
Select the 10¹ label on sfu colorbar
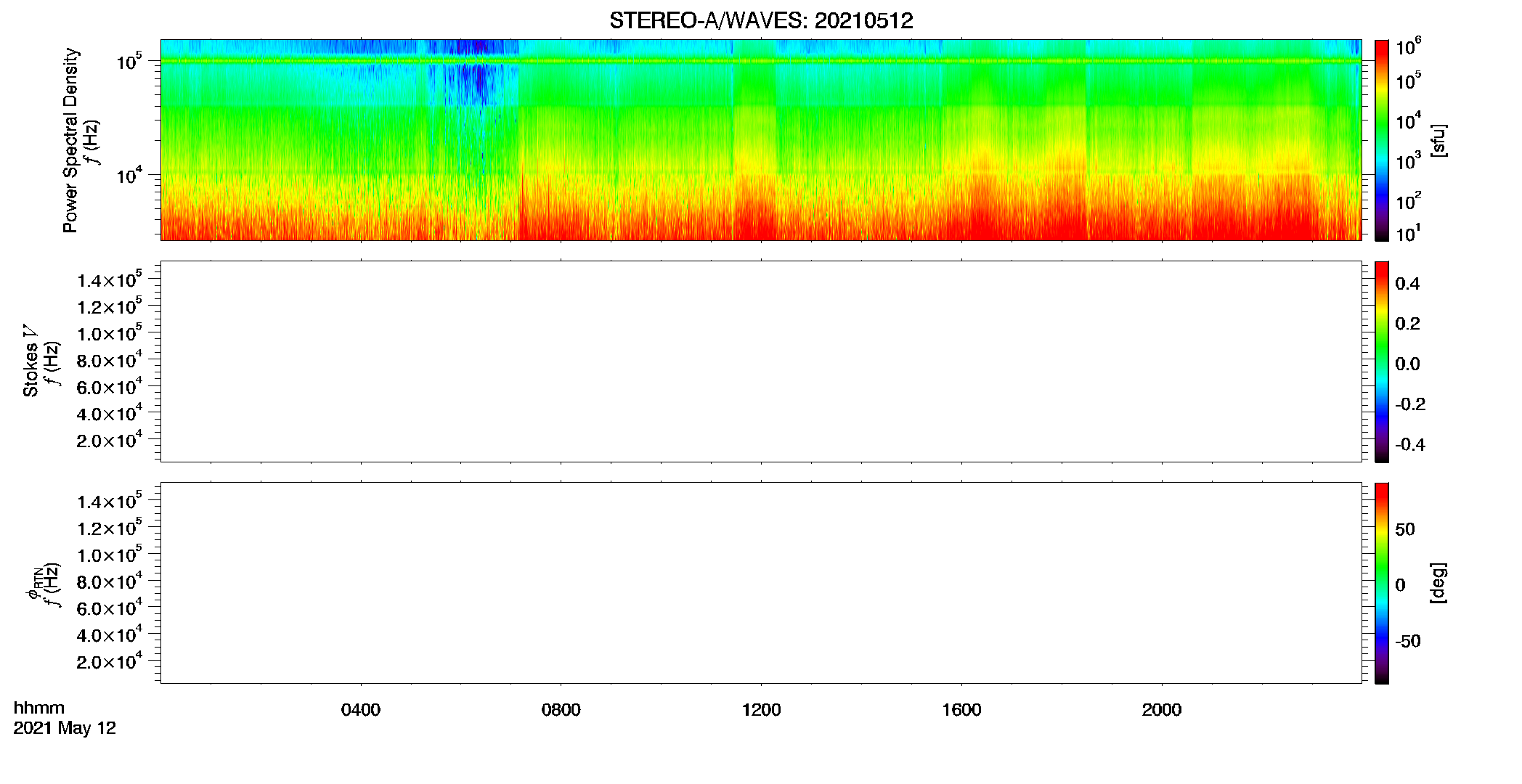tap(1408, 233)
